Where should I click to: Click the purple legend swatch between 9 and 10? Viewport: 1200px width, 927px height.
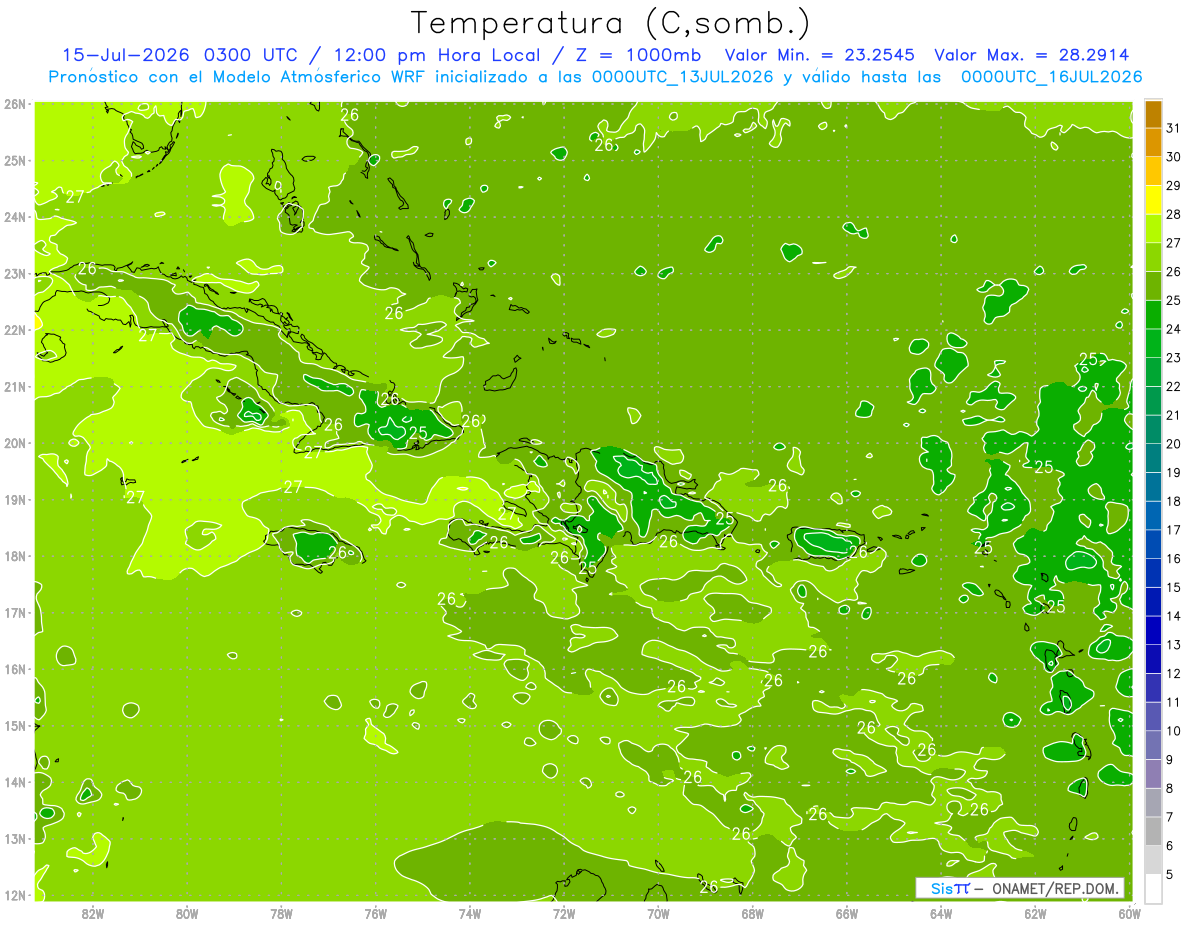click(x=1154, y=745)
